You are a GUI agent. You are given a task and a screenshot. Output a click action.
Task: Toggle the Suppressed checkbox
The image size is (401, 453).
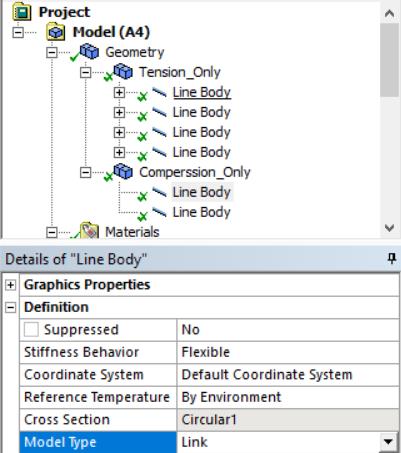tap(31, 330)
